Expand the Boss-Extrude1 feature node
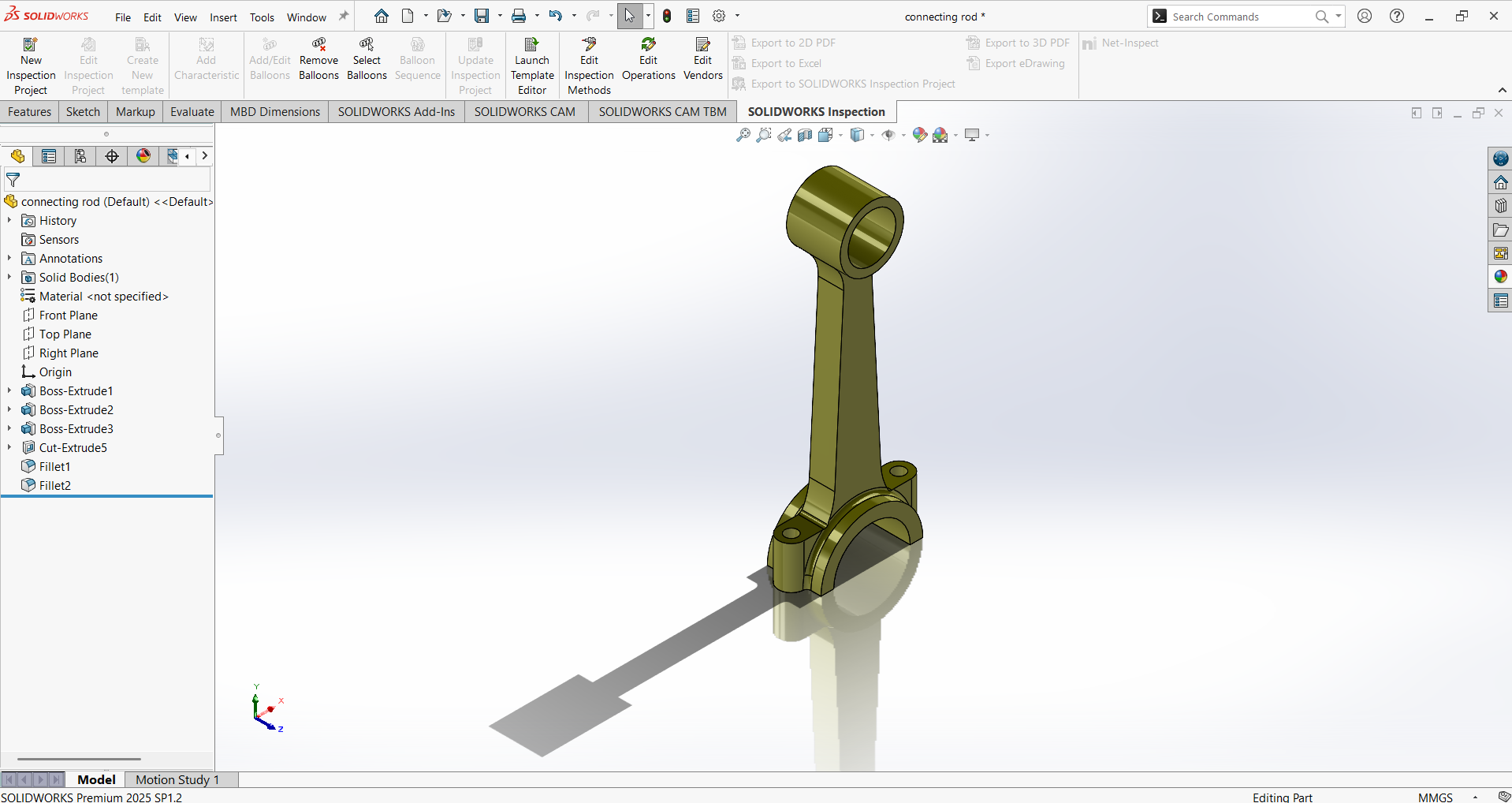This screenshot has height=803, width=1512. click(x=9, y=390)
